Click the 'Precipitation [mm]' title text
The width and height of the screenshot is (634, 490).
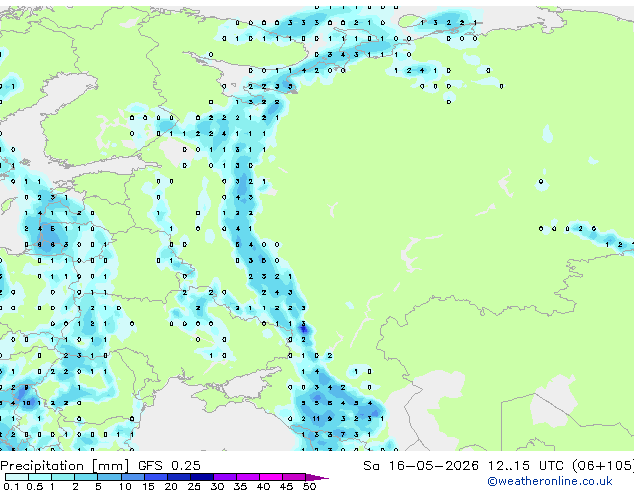[x=65, y=466]
